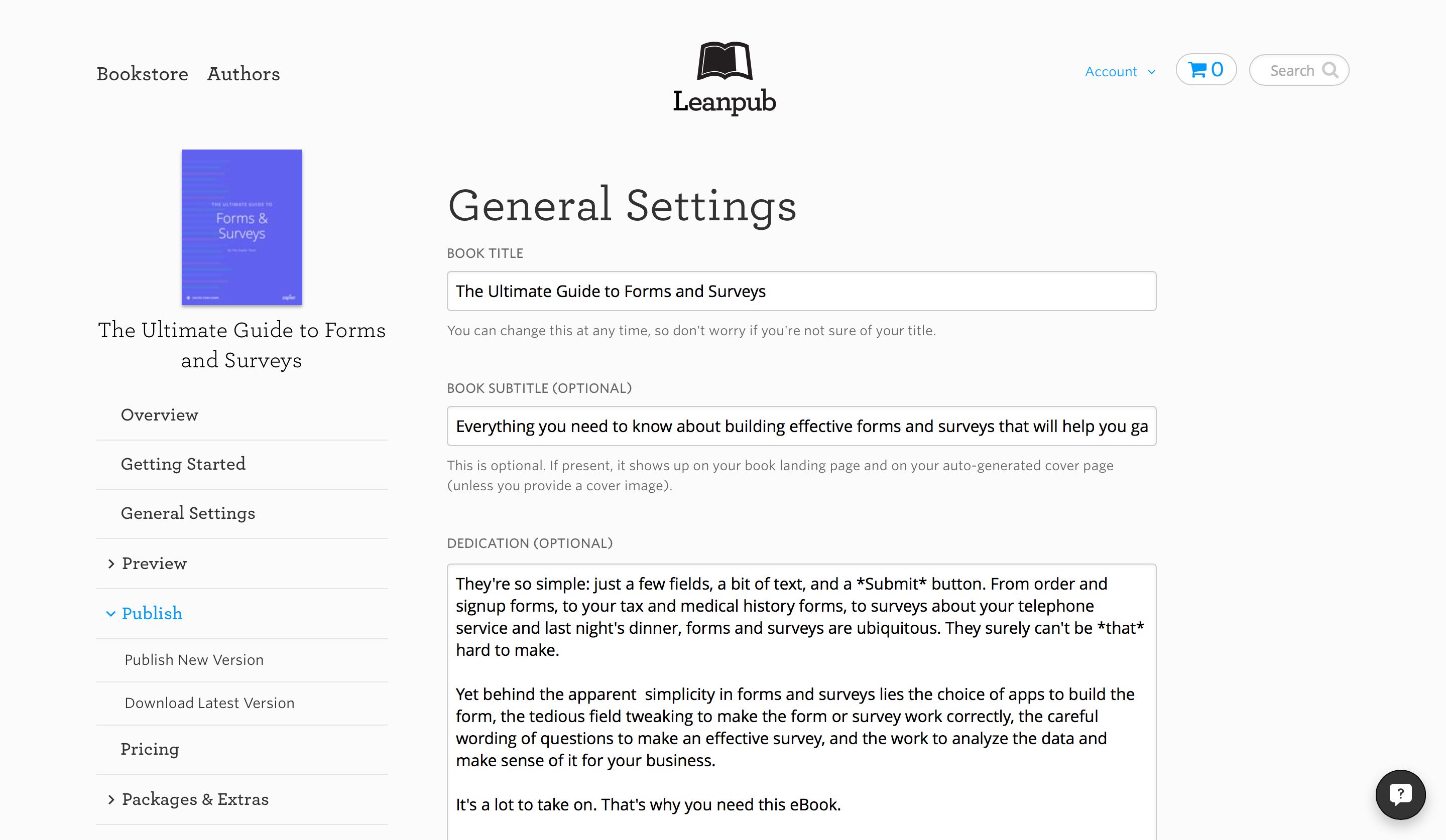Open the Authors page
The image size is (1446, 840).
click(244, 74)
